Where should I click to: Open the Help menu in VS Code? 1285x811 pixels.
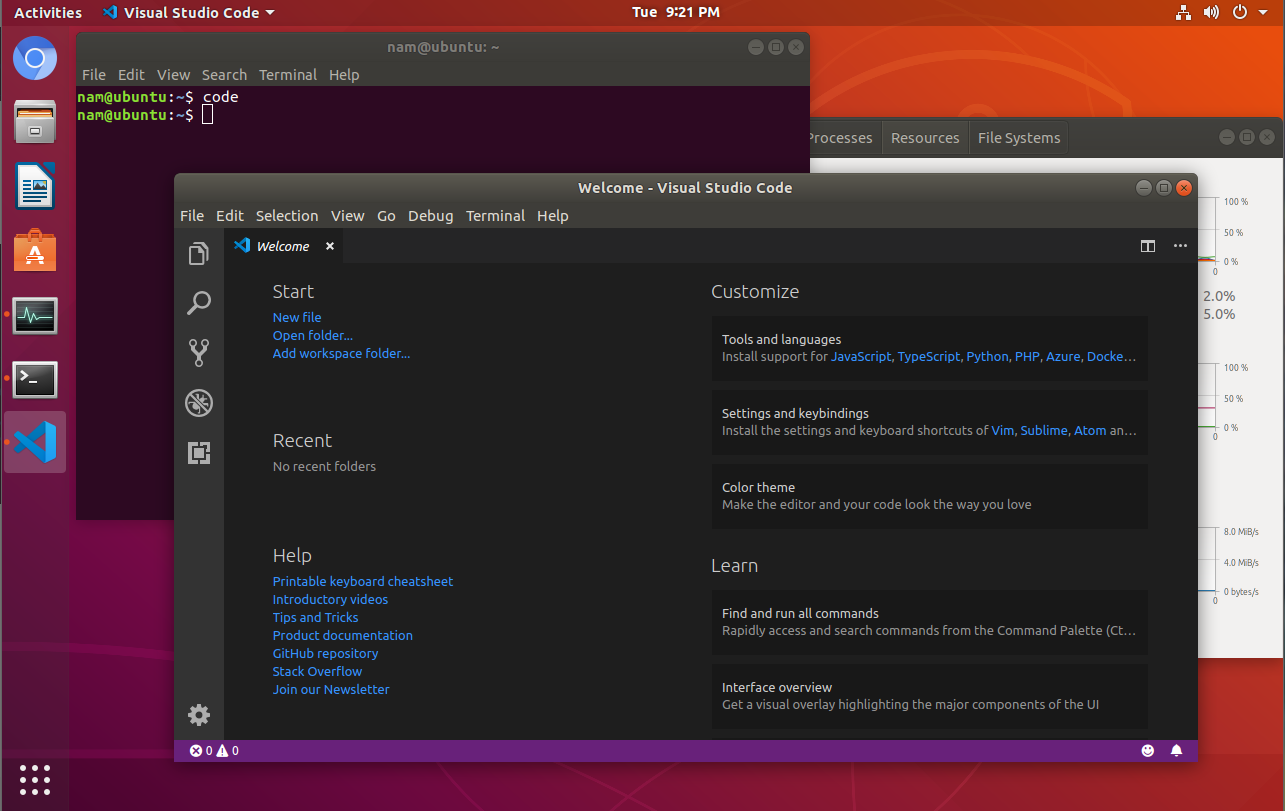(553, 216)
